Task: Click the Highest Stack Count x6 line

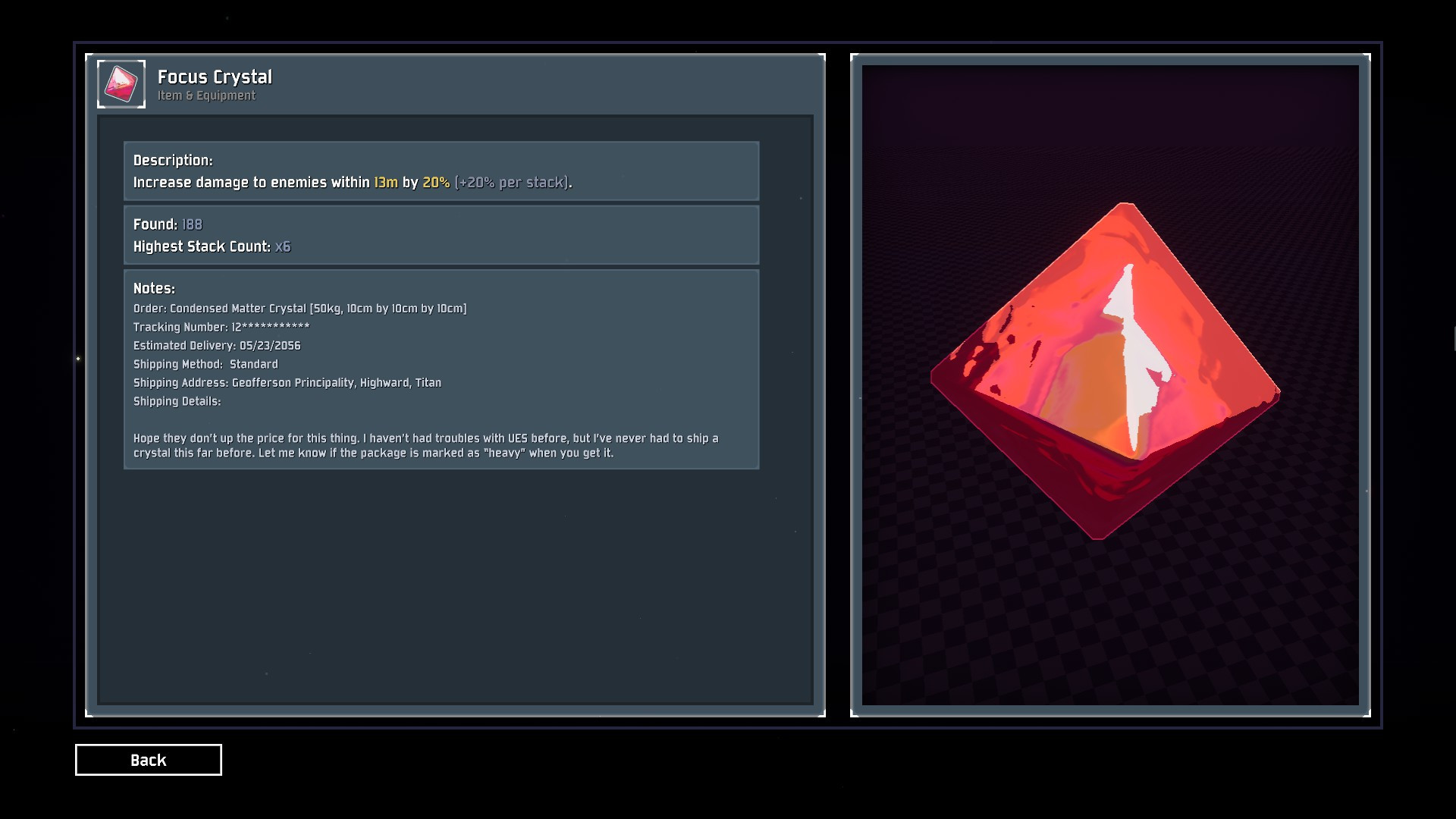Action: point(212,246)
